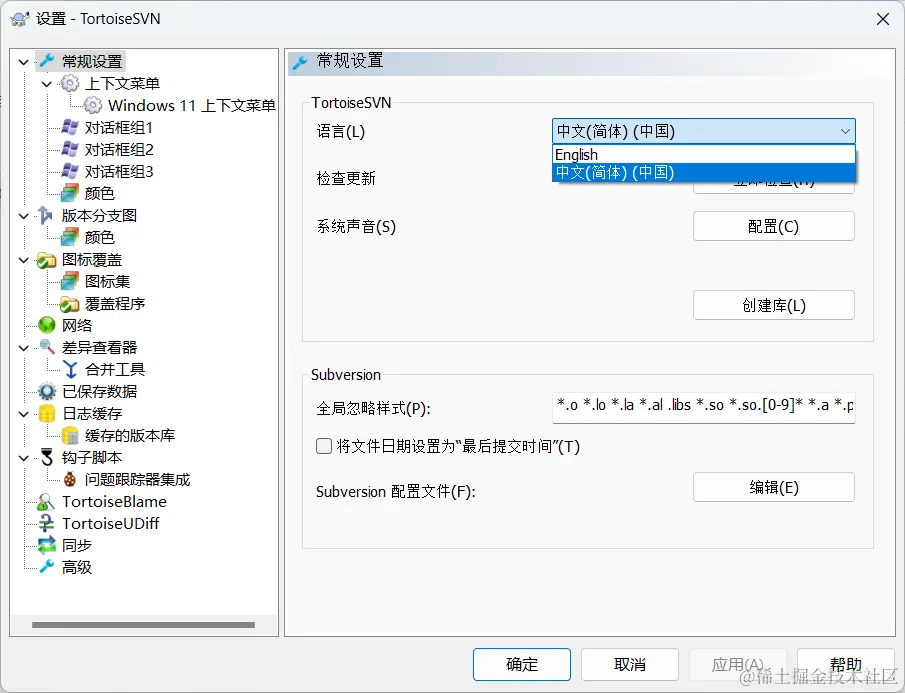Open 配置(C) system sounds button
Image resolution: width=905 pixels, height=693 pixels.
[x=773, y=226]
